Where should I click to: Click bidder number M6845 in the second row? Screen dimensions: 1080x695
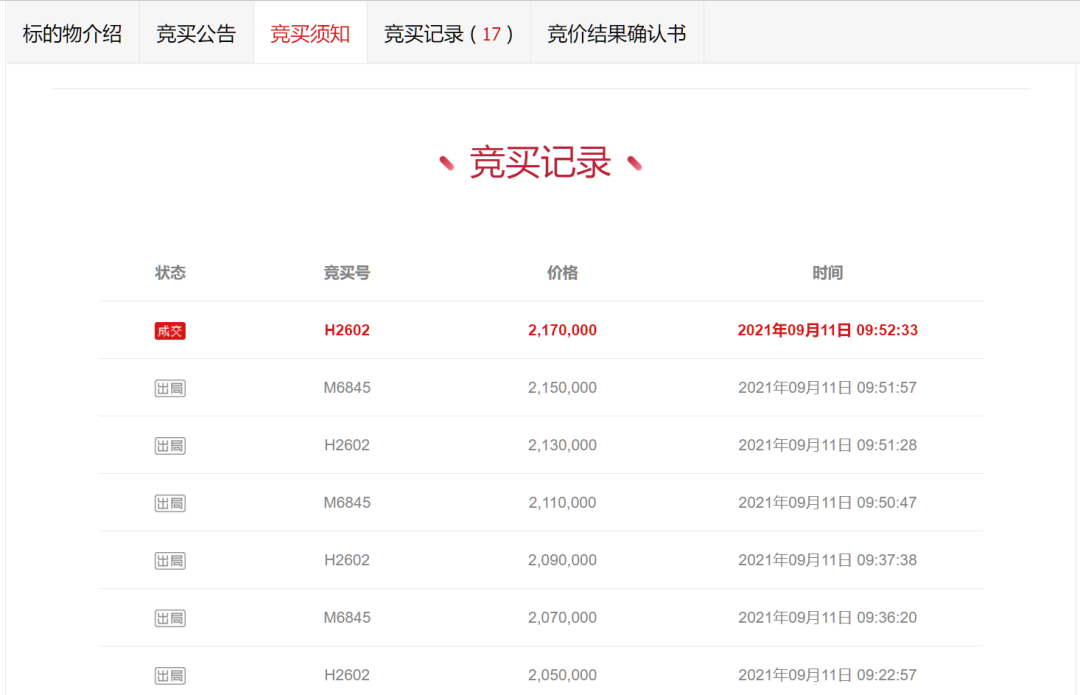(345, 387)
